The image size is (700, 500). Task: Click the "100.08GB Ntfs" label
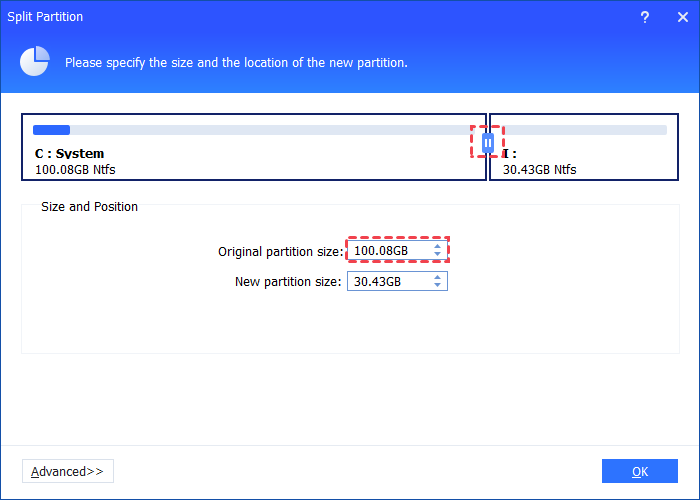point(75,170)
